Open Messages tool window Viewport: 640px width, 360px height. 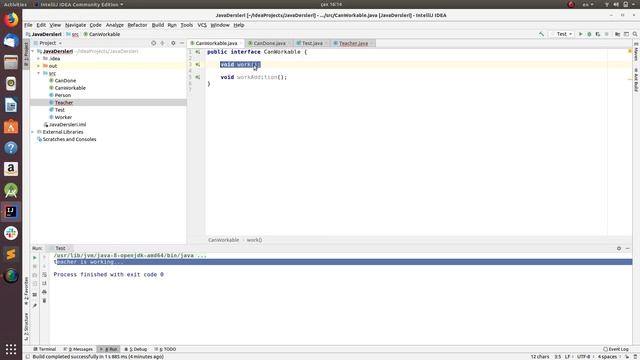tap(78, 349)
